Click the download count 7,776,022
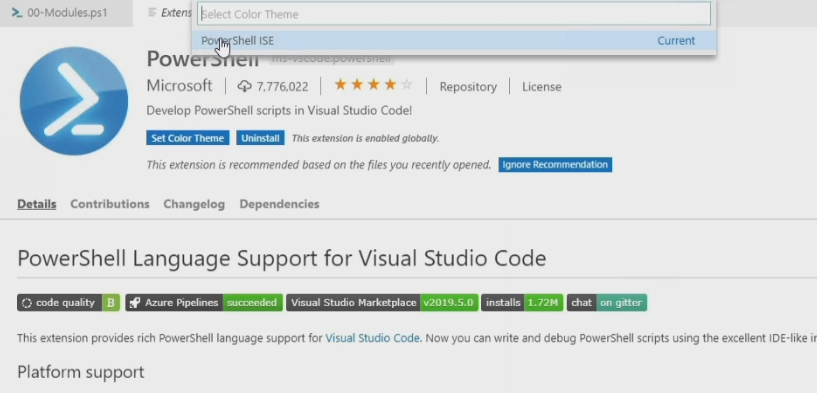Screen dimensions: 817x393 click(282, 87)
